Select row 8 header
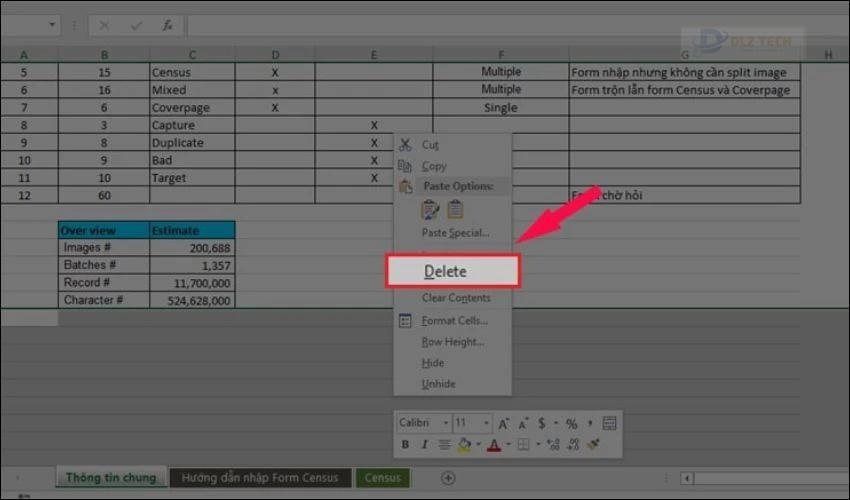 coord(24,125)
